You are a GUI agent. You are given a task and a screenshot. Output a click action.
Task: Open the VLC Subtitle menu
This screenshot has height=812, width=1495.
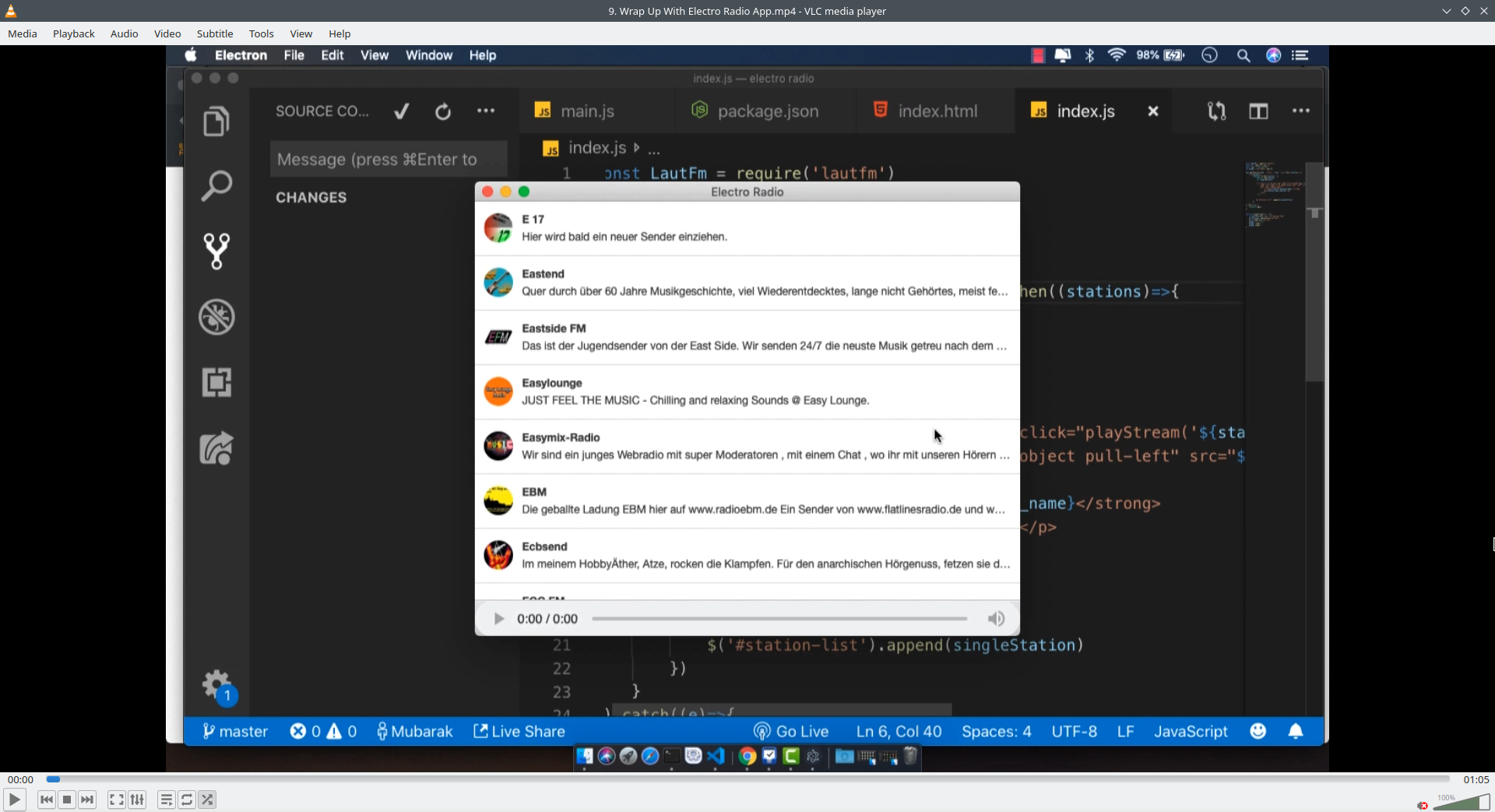215,33
